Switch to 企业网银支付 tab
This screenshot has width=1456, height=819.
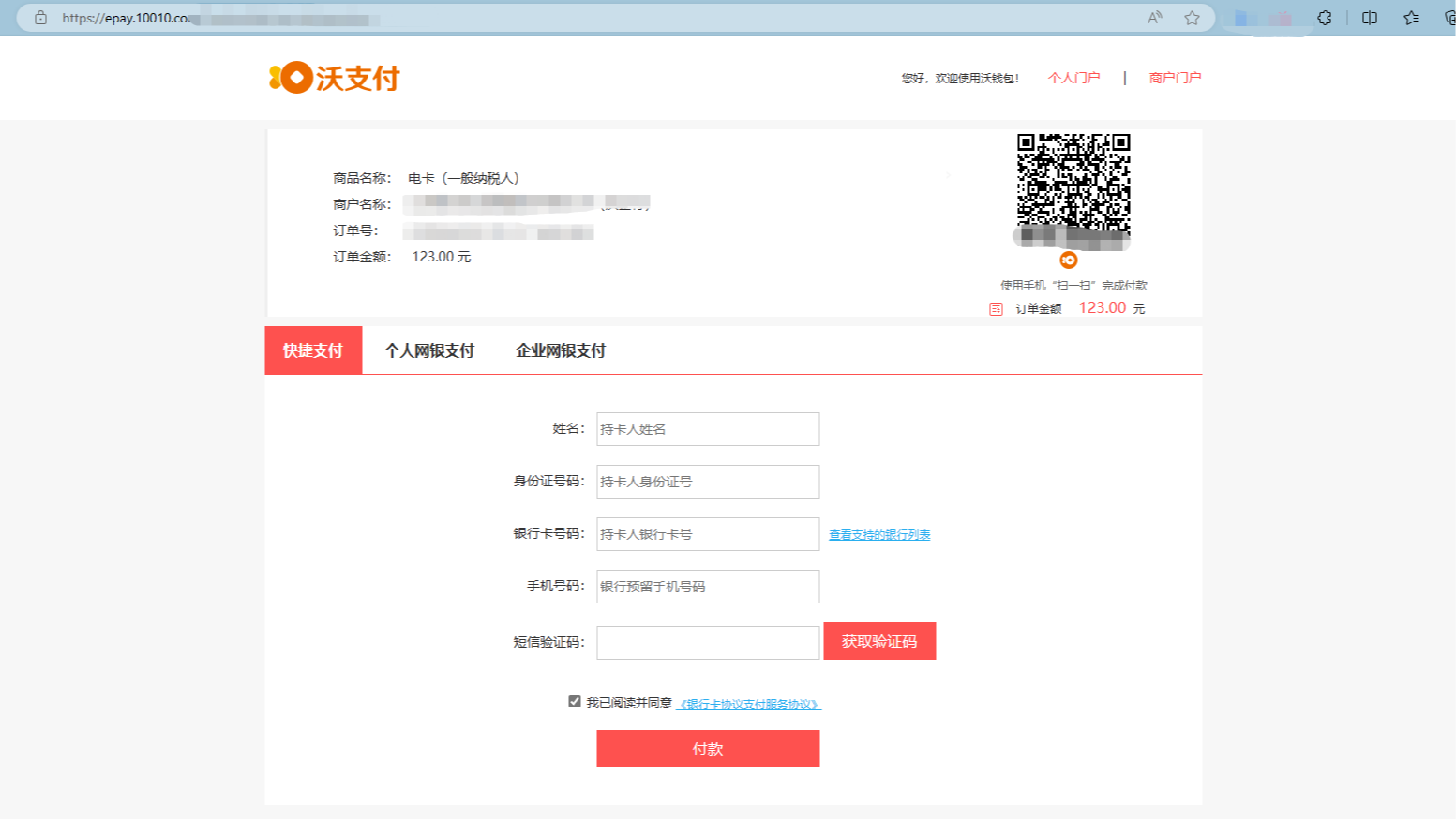tap(561, 350)
